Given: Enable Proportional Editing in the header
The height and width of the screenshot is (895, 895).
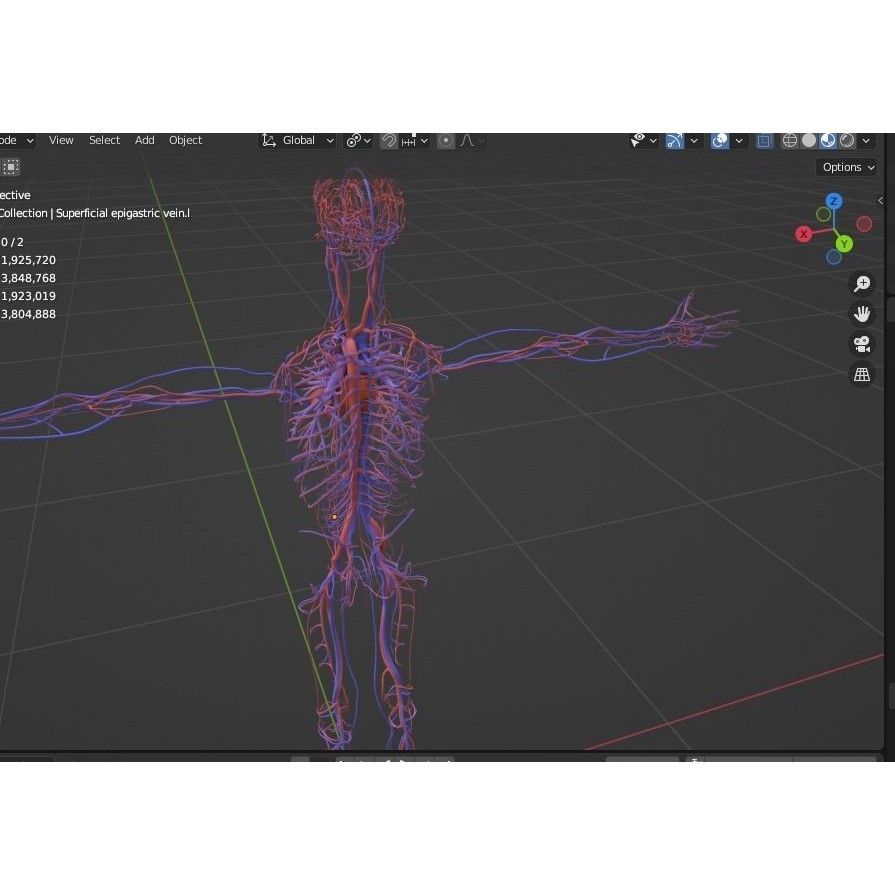Looking at the screenshot, I should pos(446,140).
